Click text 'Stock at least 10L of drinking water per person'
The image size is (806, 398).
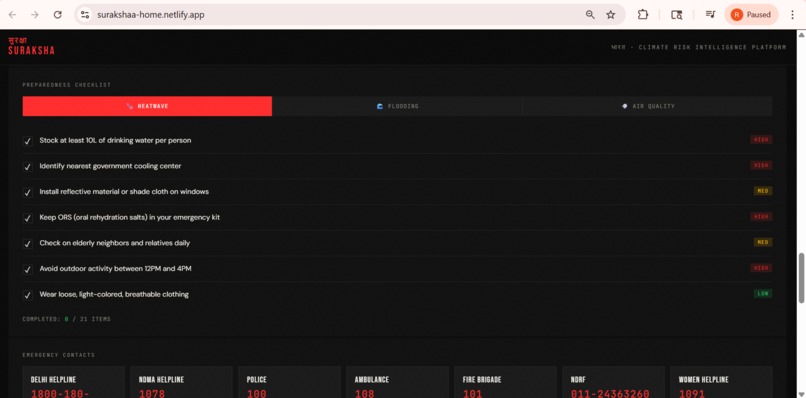[115, 140]
